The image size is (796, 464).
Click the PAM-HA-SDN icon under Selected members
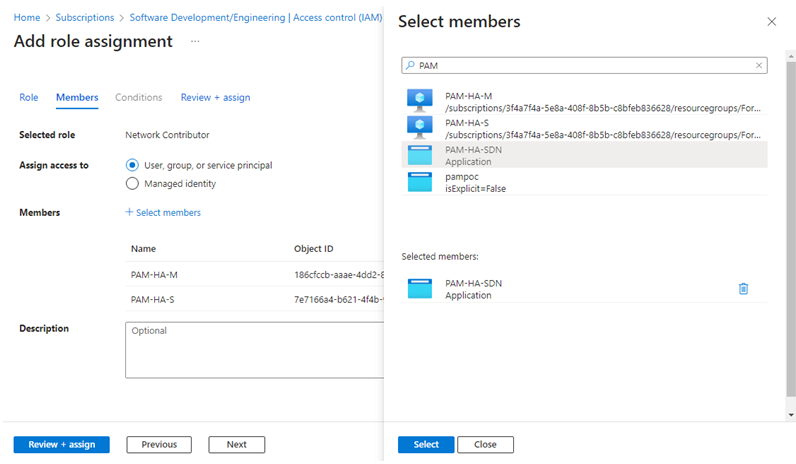click(x=420, y=288)
